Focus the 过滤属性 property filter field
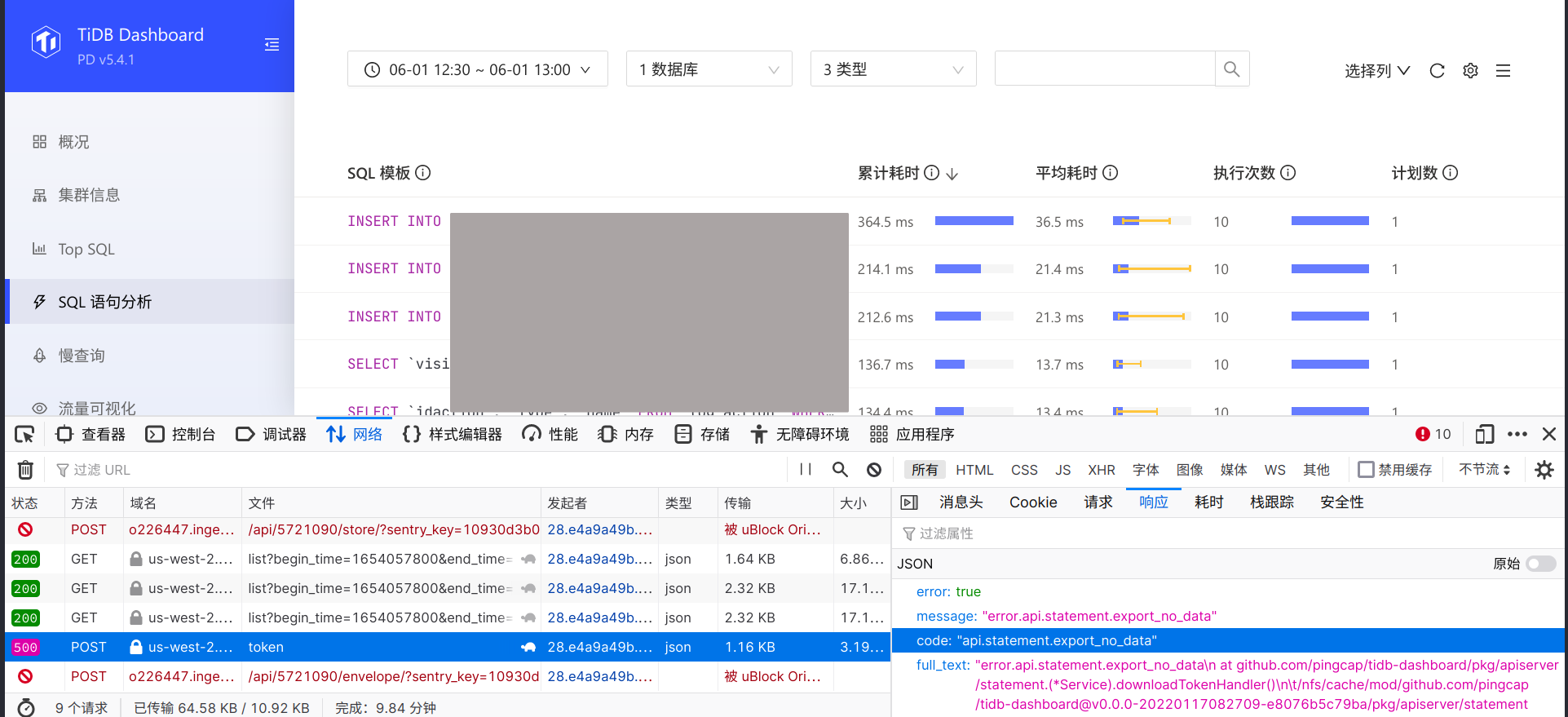 [1228, 533]
